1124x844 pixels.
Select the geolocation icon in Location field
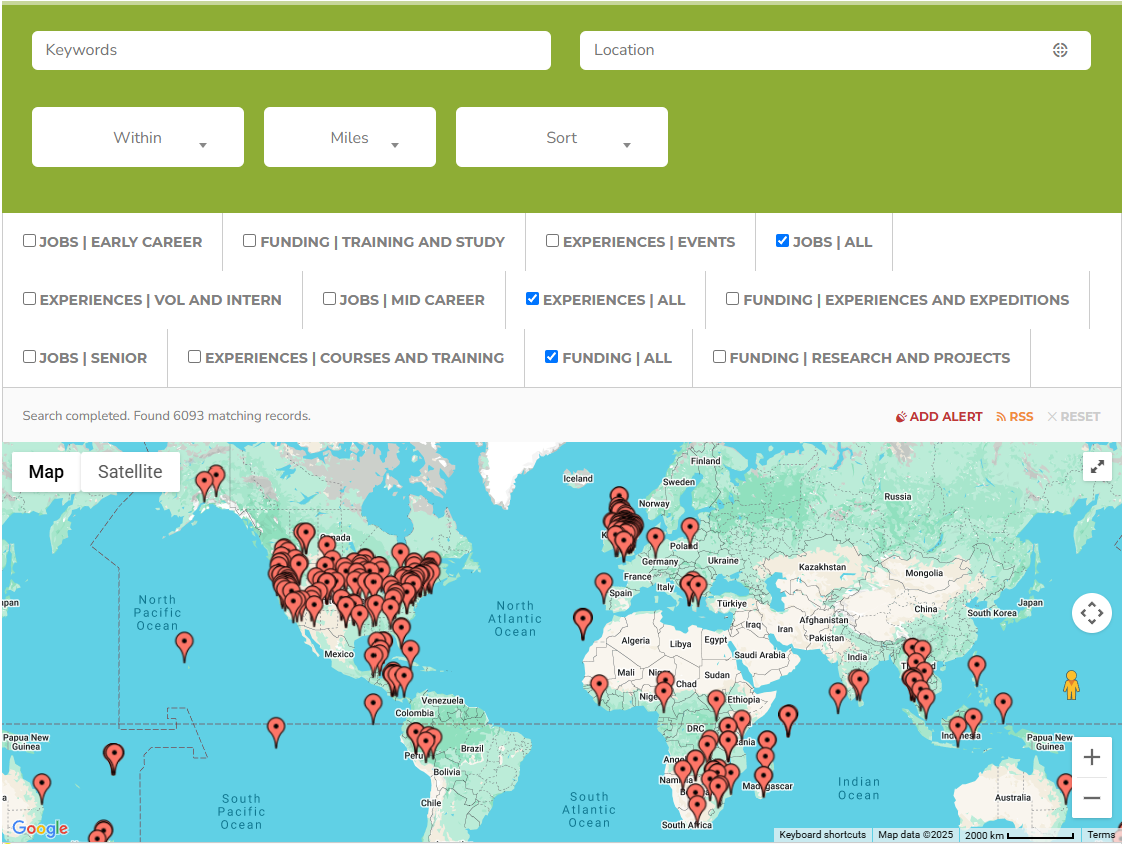pos(1060,50)
